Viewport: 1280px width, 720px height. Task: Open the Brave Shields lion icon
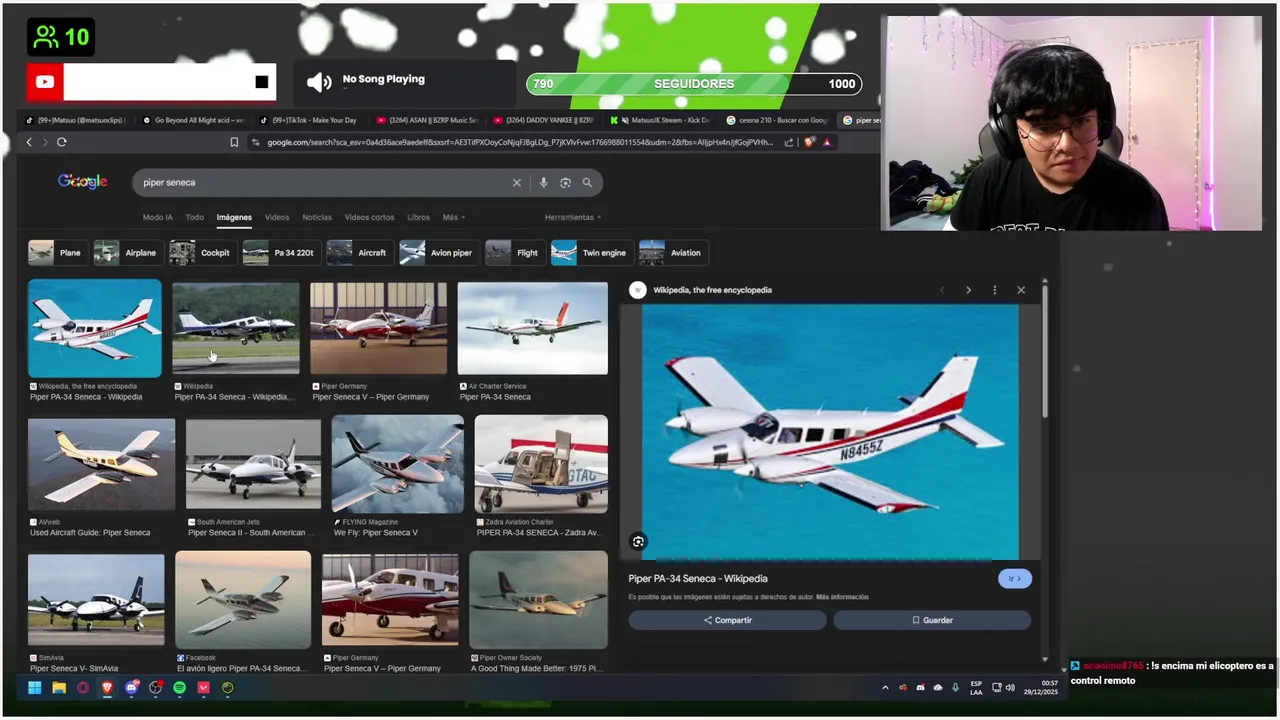[x=809, y=142]
